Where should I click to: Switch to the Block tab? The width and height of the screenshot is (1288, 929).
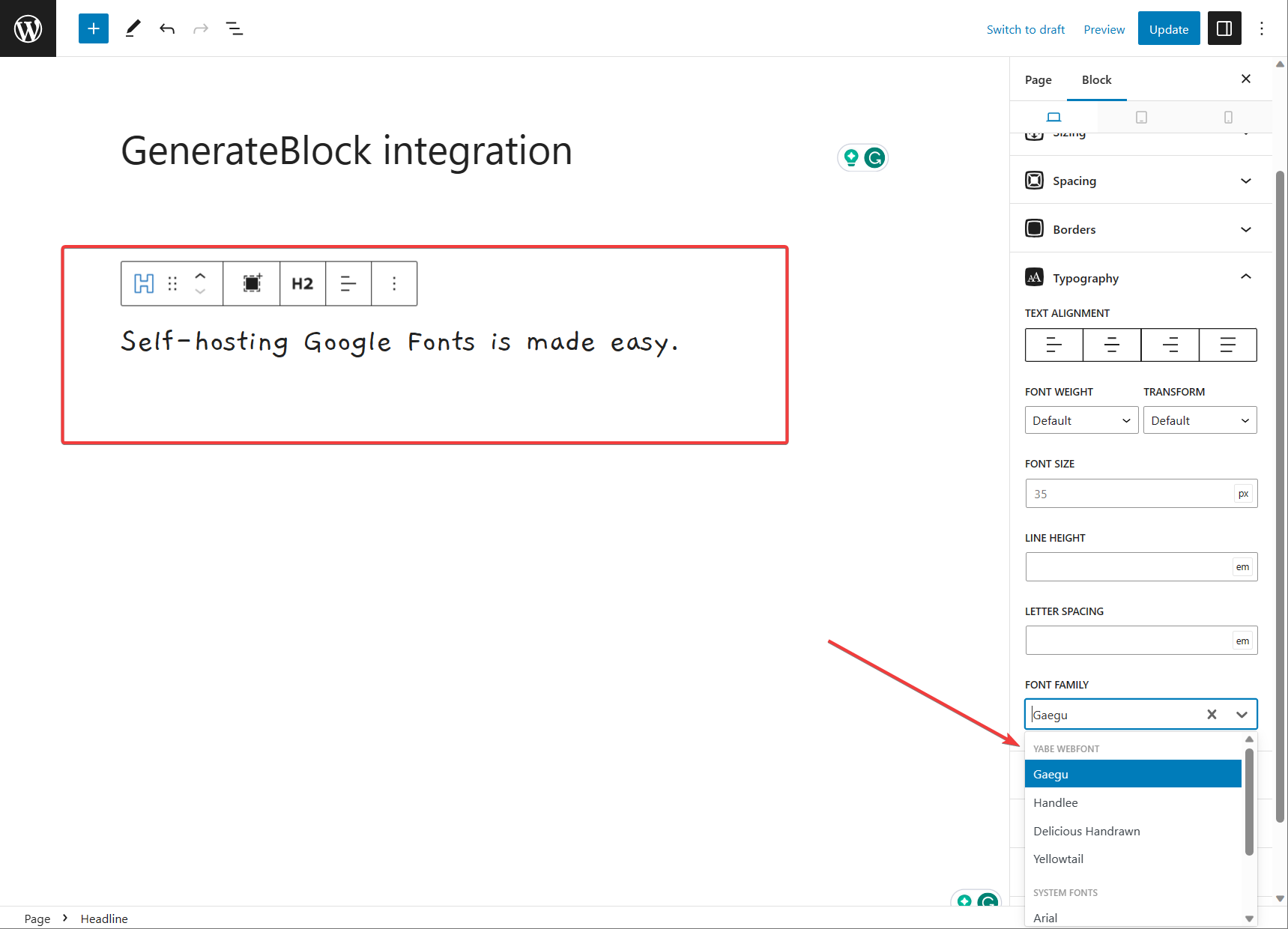point(1097,79)
